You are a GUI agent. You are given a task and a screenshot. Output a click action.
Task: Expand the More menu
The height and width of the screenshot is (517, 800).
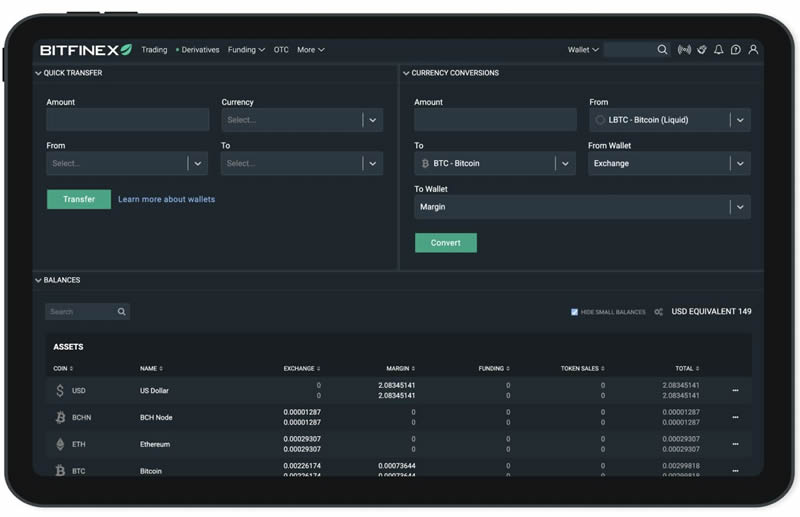click(311, 50)
